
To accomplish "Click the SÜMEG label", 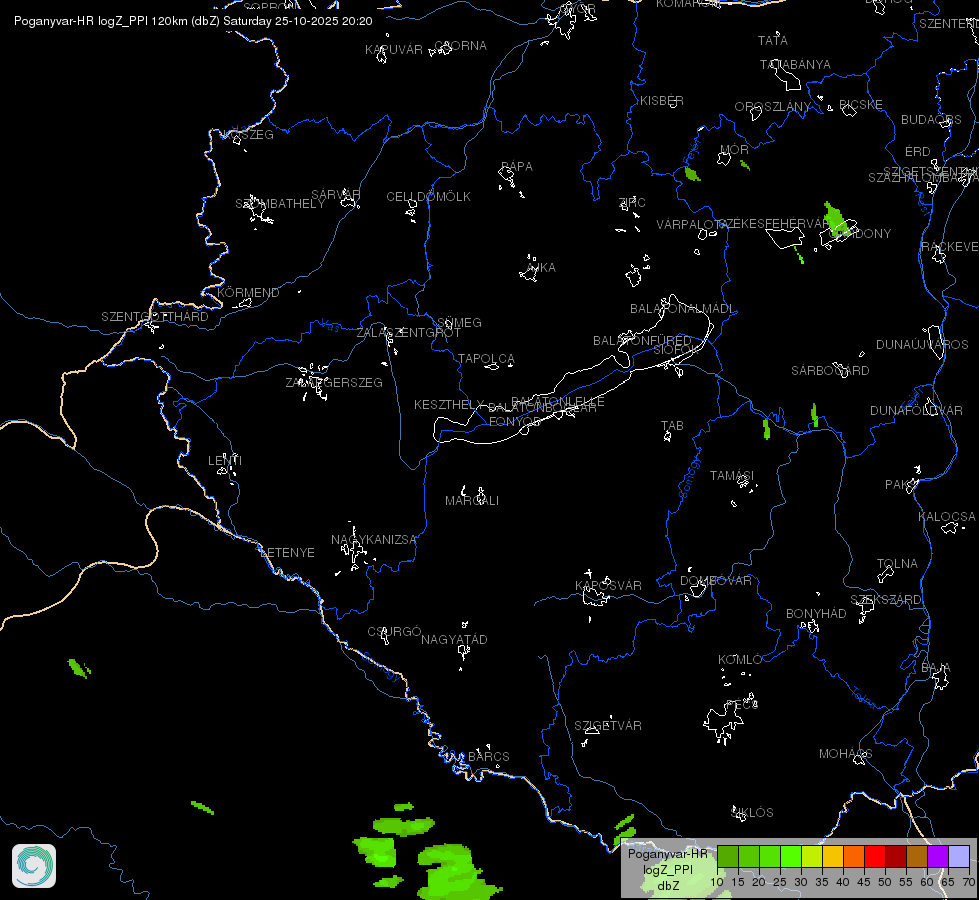I will [459, 323].
